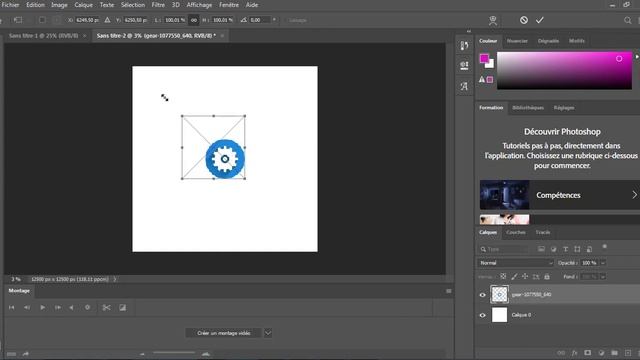Open the Image menu
Viewport: 640px width, 360px height.
pyautogui.click(x=59, y=5)
